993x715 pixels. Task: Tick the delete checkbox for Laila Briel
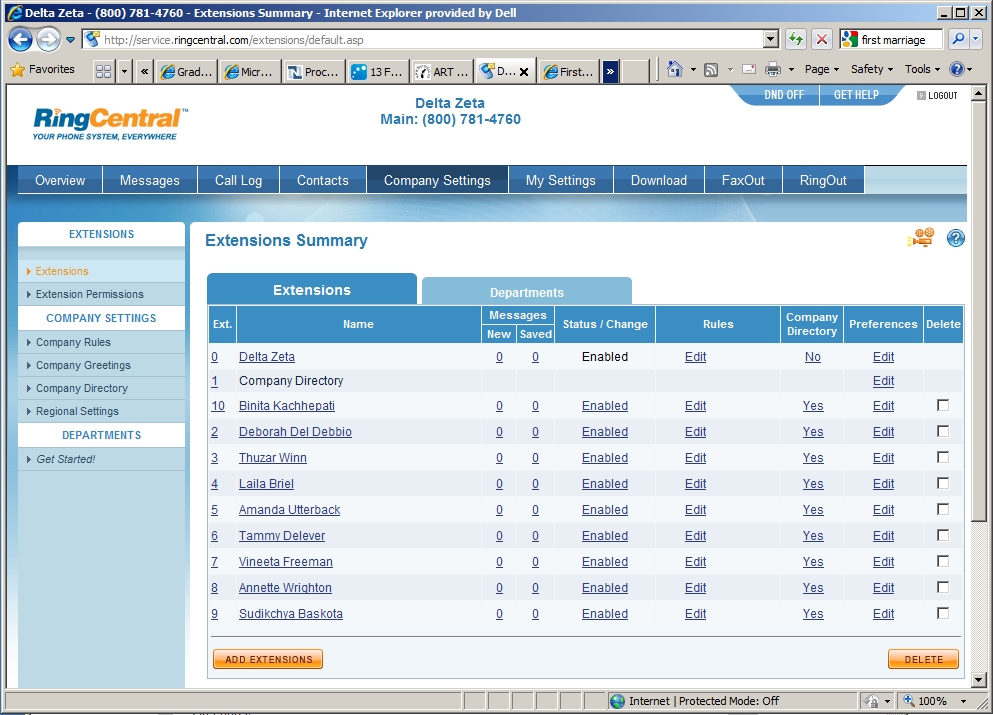click(x=943, y=483)
